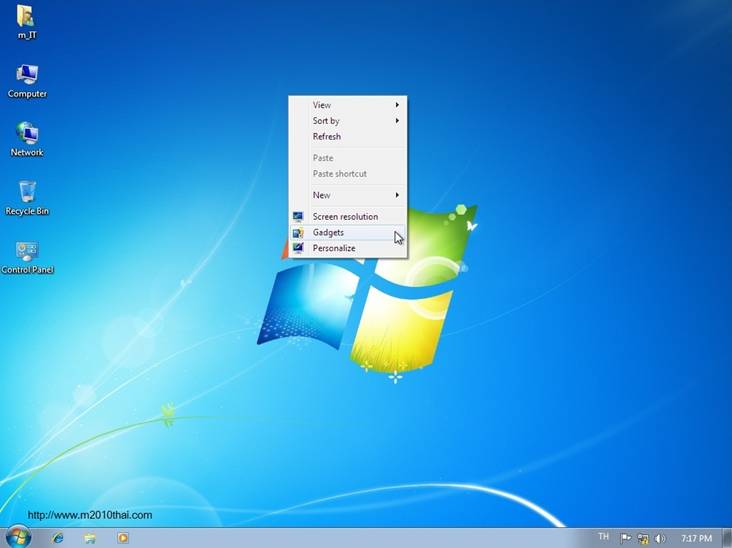Screen dimensions: 732x548
Task: Choose Screen resolution from the context menu
Action: coord(348,217)
